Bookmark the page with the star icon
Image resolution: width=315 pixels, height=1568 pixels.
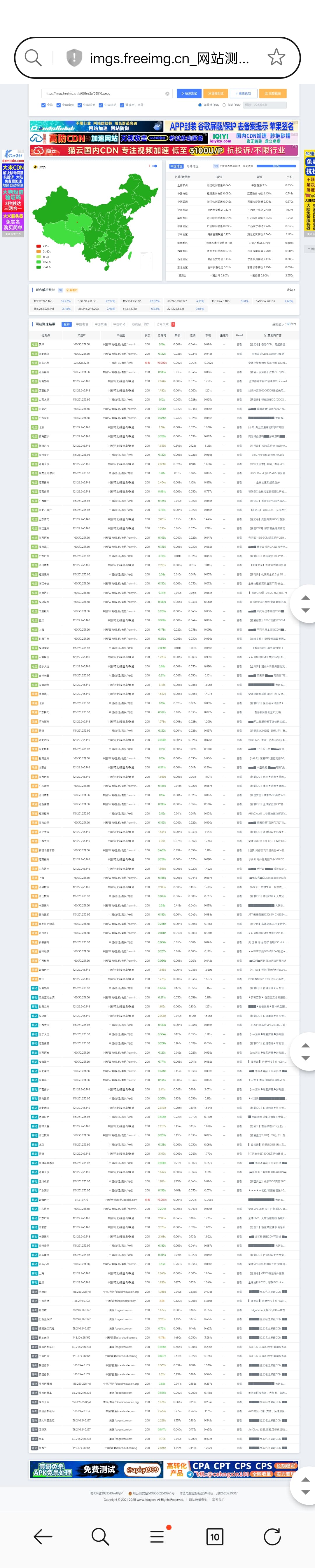tap(276, 57)
